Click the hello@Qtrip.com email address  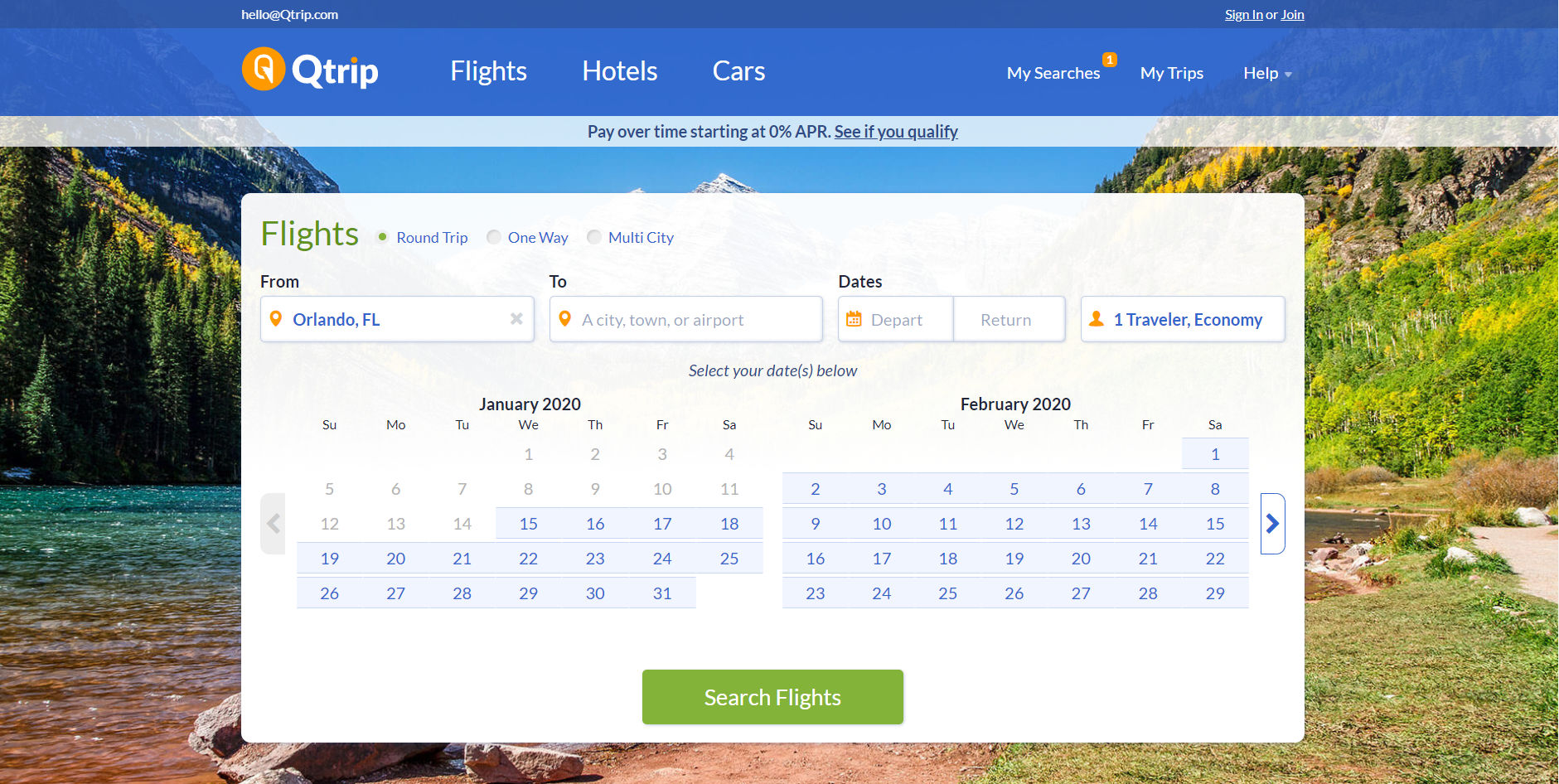pos(289,15)
